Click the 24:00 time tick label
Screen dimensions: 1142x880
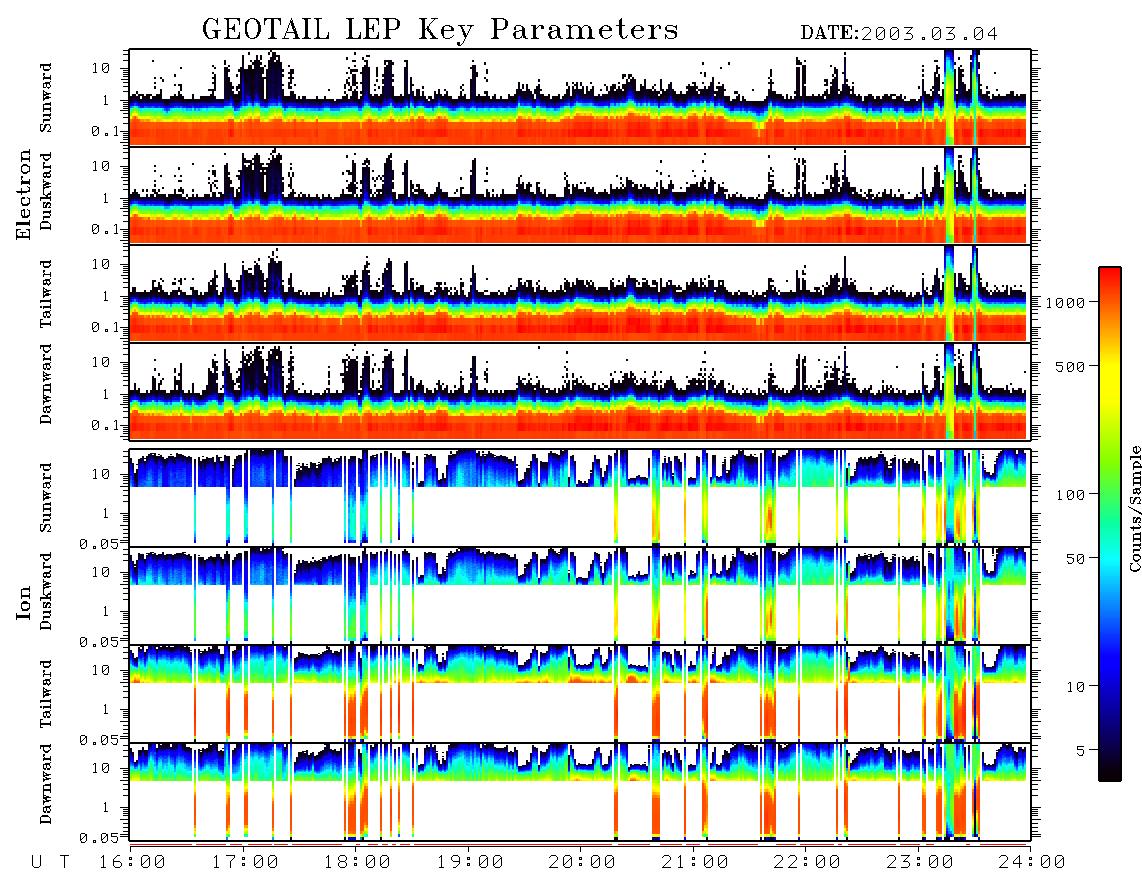coord(1031,863)
